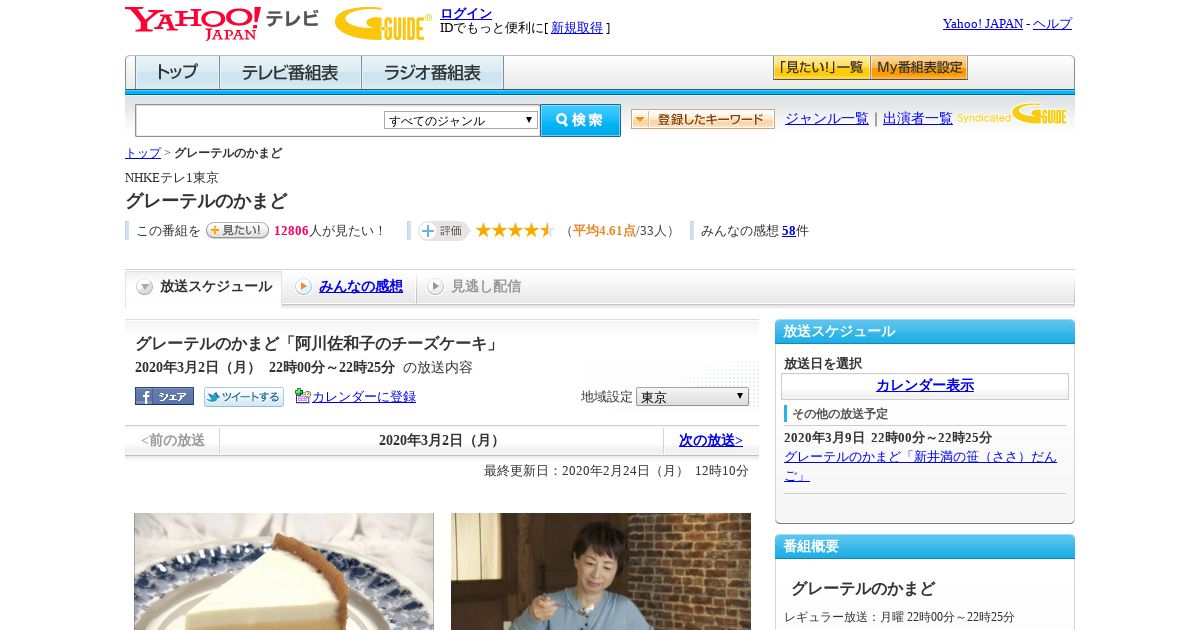Image resolution: width=1200 pixels, height=630 pixels.
Task: Click the レギュラー放送 schedule text
Action: tap(899, 617)
